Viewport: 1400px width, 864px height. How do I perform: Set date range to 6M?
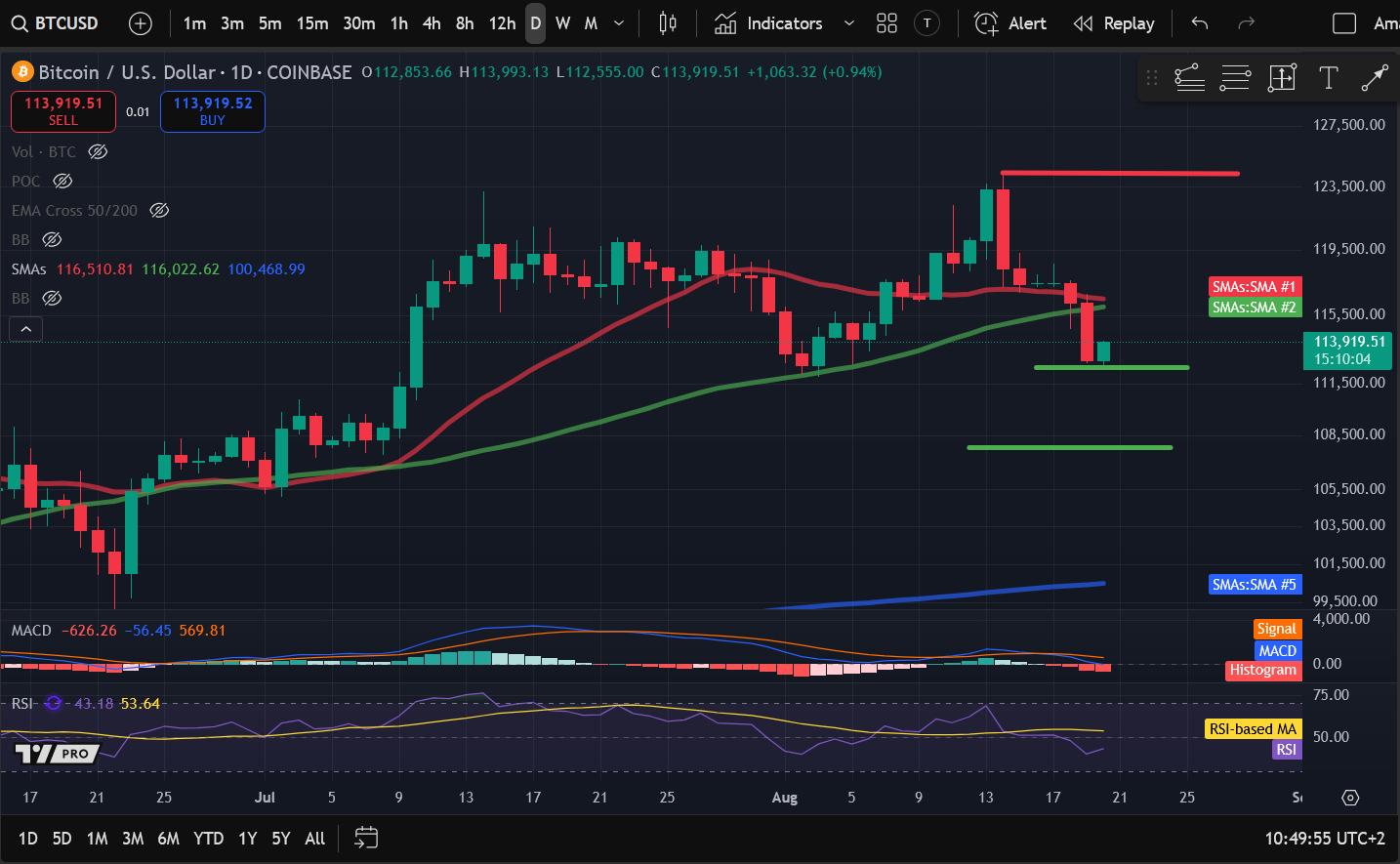(169, 839)
